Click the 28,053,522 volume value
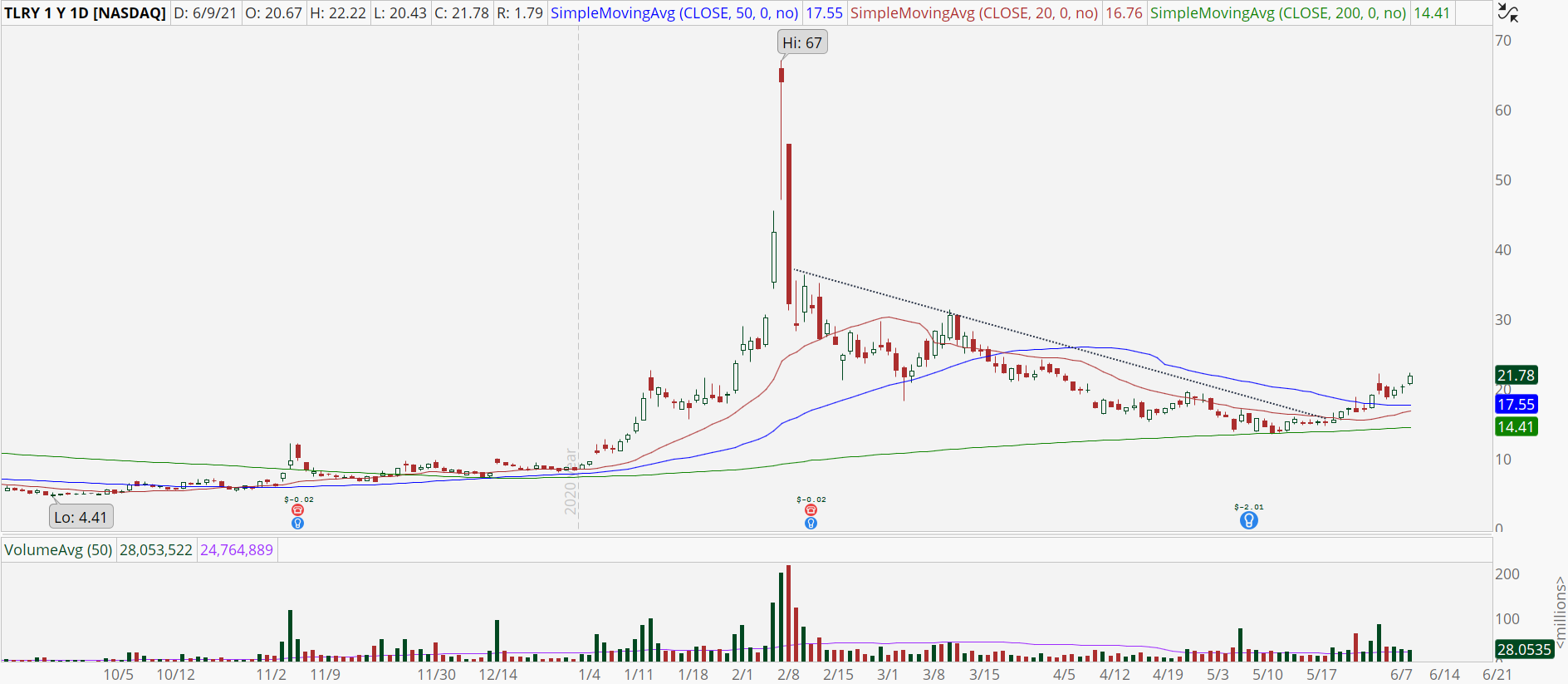1568x684 pixels. coord(156,550)
